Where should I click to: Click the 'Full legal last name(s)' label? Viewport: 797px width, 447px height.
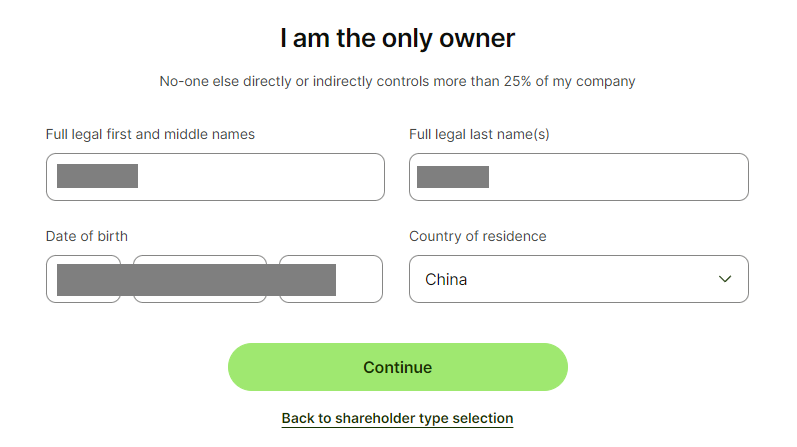[479, 134]
